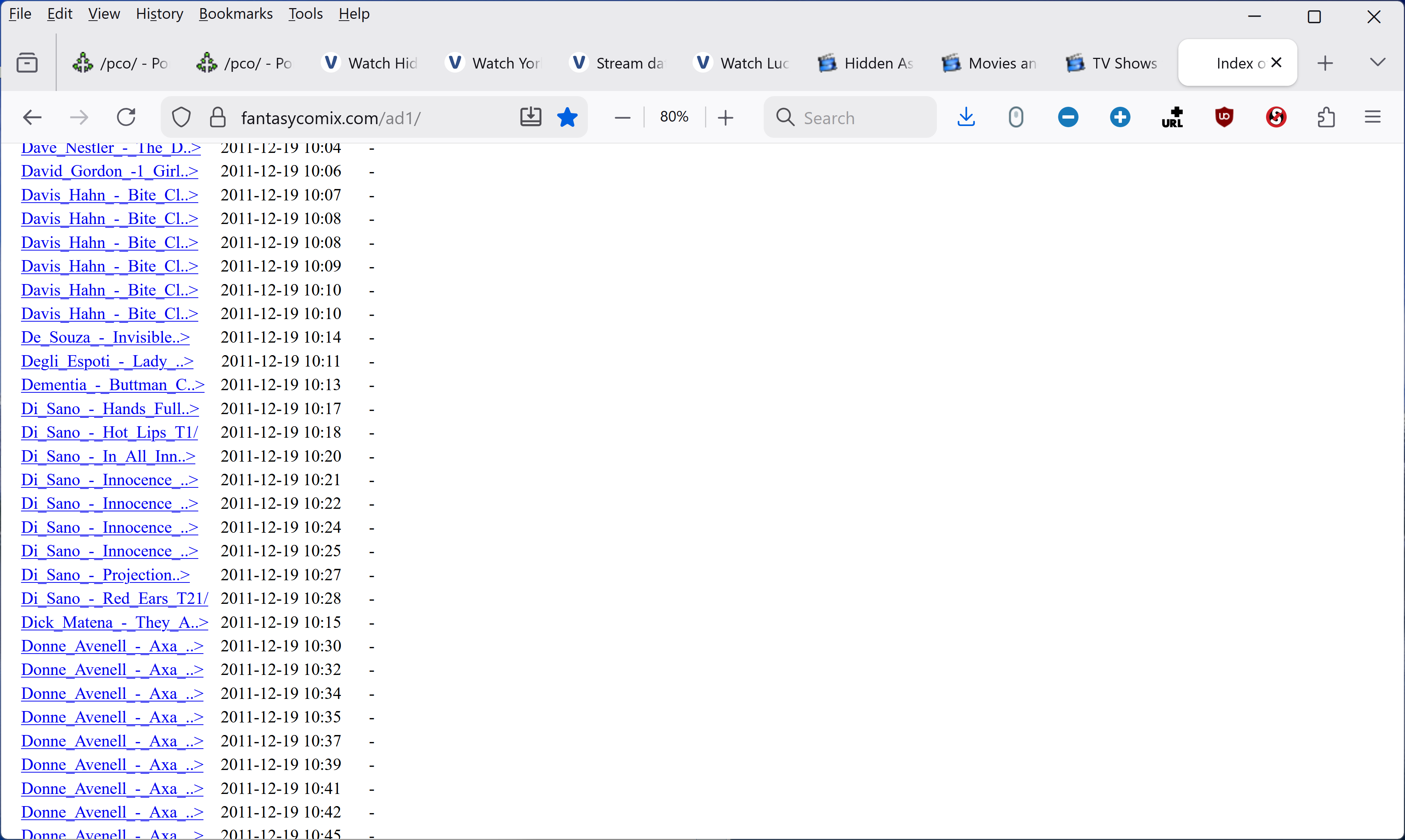The width and height of the screenshot is (1405, 840).
Task: Click the site security padlock icon
Action: [217, 117]
